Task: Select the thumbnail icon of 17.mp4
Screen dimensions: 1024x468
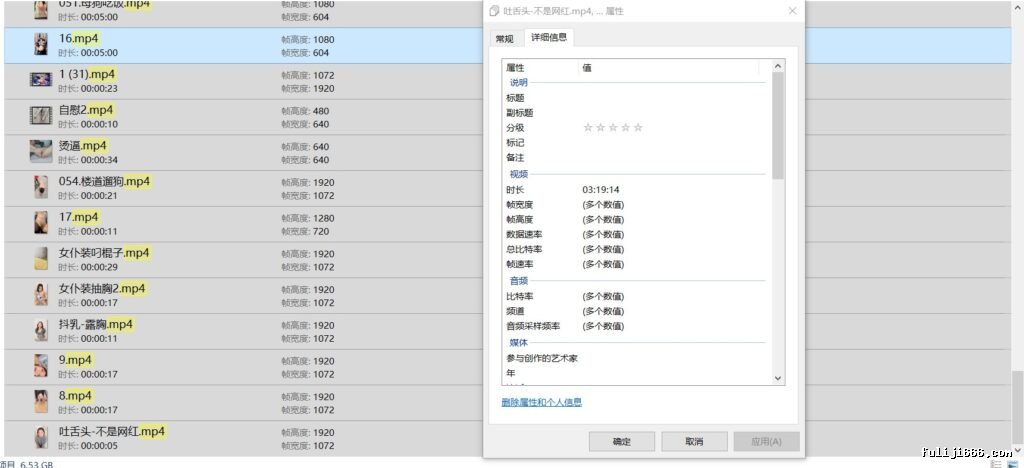Action: pyautogui.click(x=40, y=223)
